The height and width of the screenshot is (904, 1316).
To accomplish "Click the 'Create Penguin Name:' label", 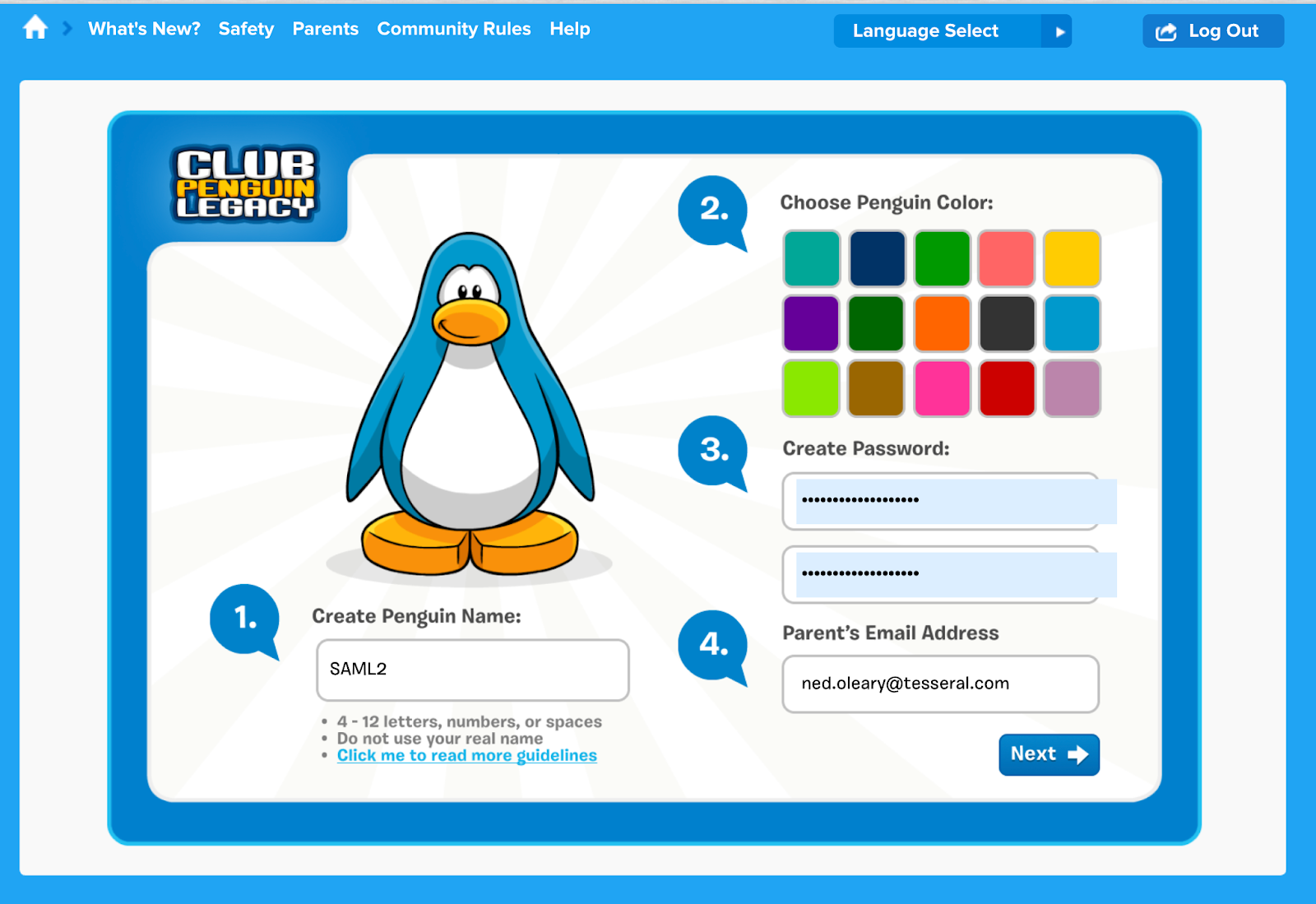I will click(x=416, y=616).
